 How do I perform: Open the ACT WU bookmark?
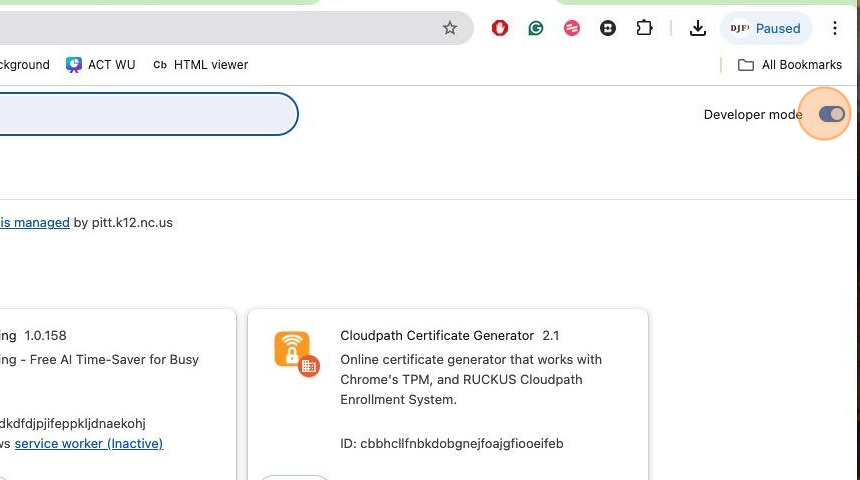point(100,65)
